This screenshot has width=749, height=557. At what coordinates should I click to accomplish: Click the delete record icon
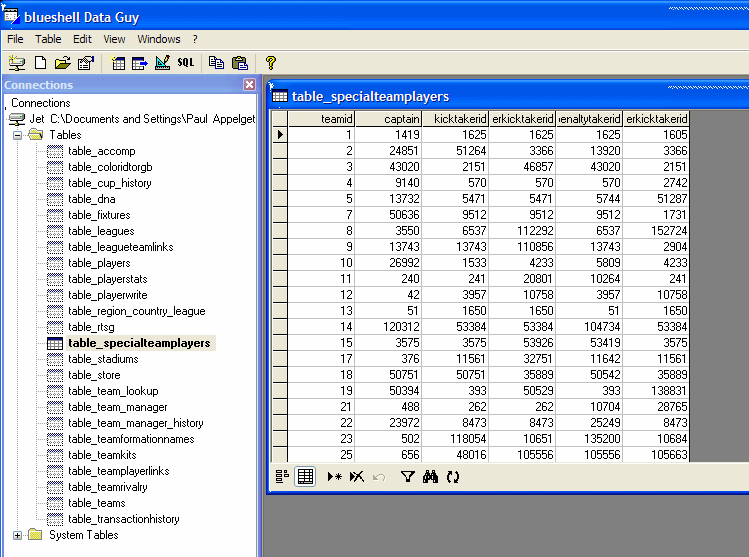coord(357,477)
